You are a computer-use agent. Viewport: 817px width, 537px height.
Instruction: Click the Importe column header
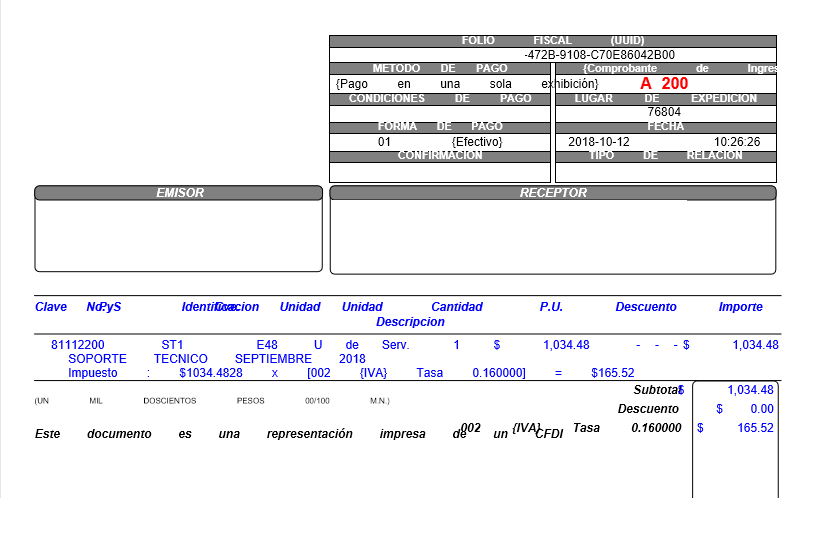point(740,307)
